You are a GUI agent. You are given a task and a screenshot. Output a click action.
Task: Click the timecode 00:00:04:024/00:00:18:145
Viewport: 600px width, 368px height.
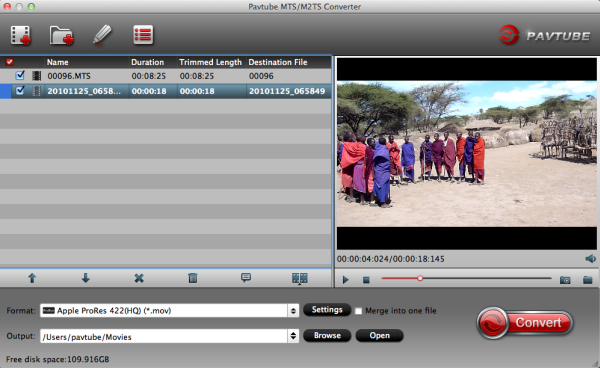coord(391,259)
